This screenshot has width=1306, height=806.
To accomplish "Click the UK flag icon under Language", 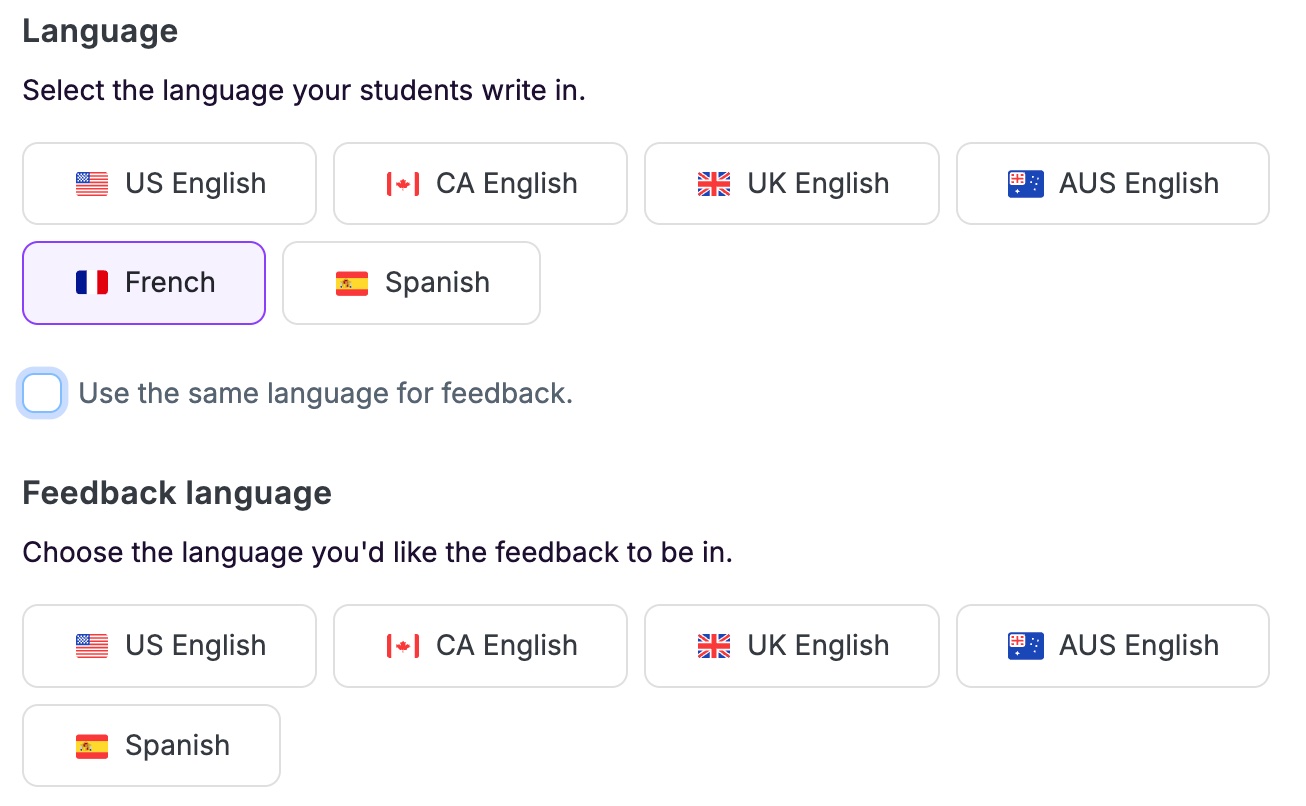I will coord(714,184).
